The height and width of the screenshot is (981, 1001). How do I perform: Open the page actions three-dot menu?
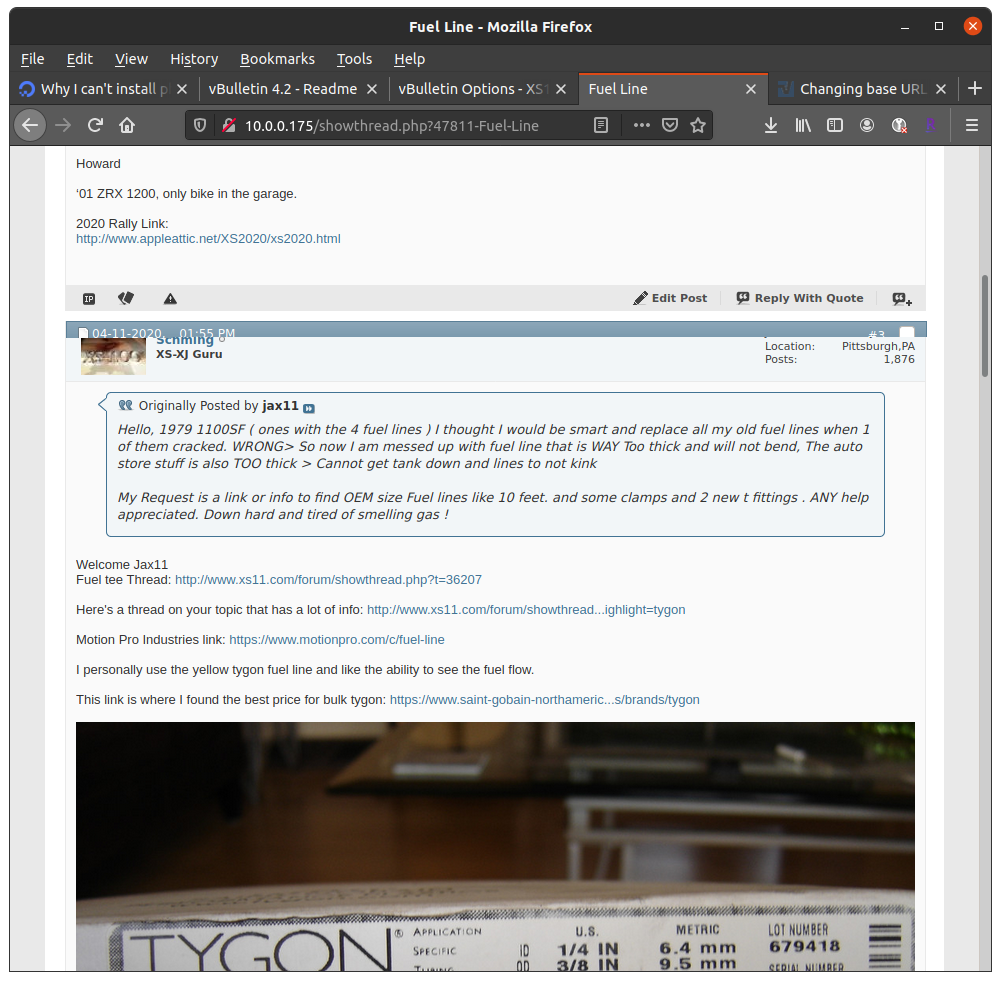(642, 125)
